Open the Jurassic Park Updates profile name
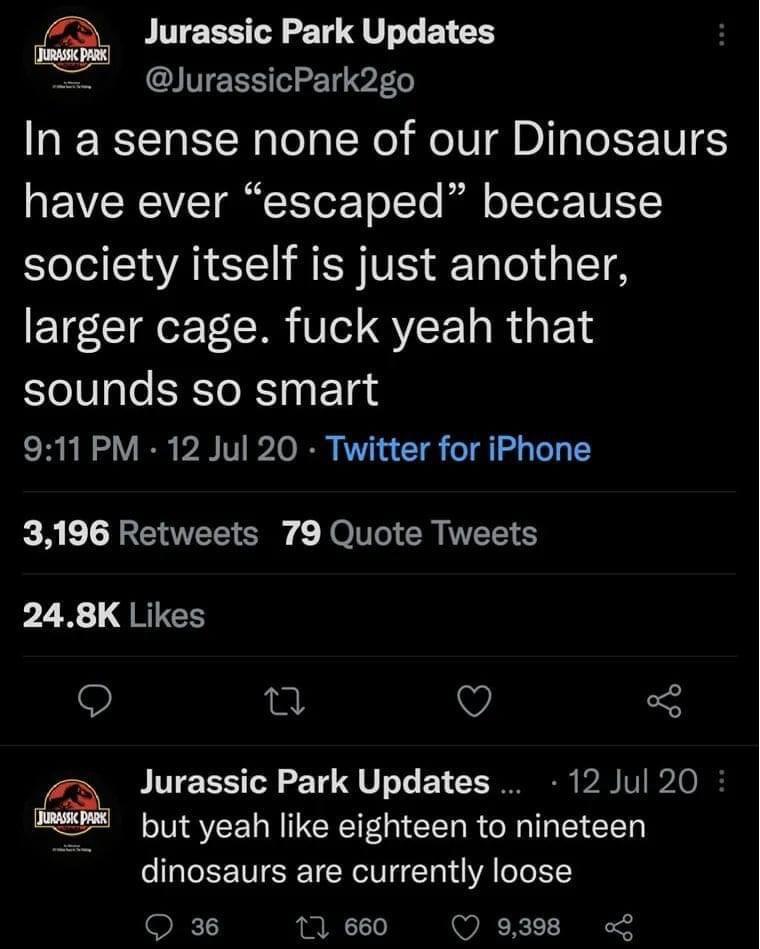This screenshot has height=949, width=760. [319, 31]
